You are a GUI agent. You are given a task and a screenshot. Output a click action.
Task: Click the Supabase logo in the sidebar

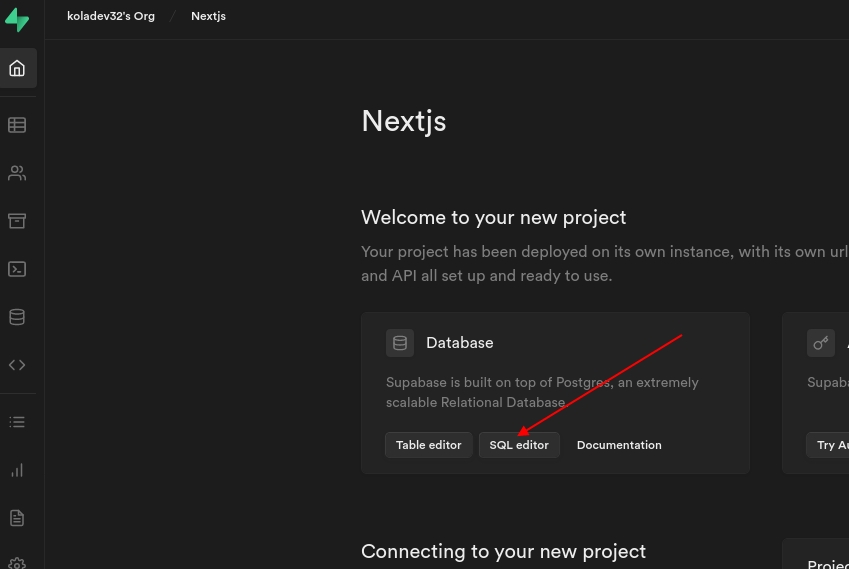pyautogui.click(x=17, y=19)
